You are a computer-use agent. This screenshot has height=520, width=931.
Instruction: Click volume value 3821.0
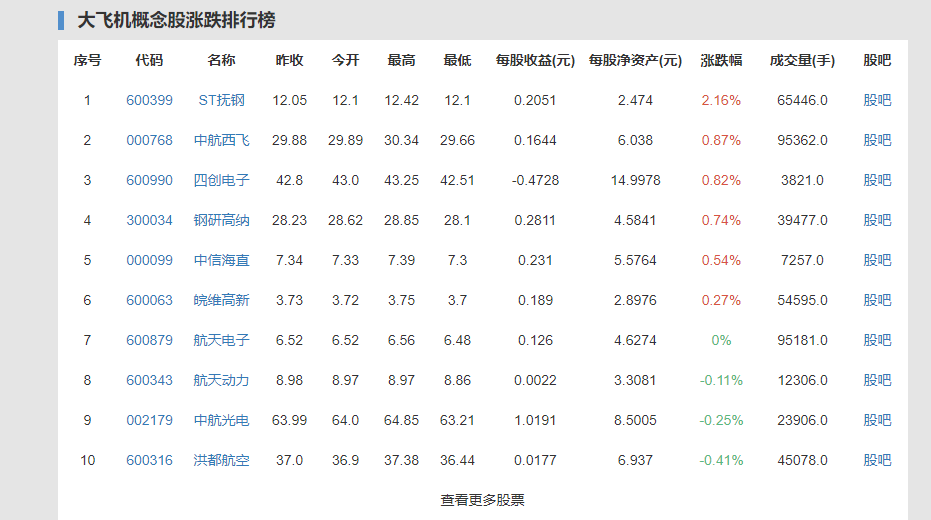802,180
